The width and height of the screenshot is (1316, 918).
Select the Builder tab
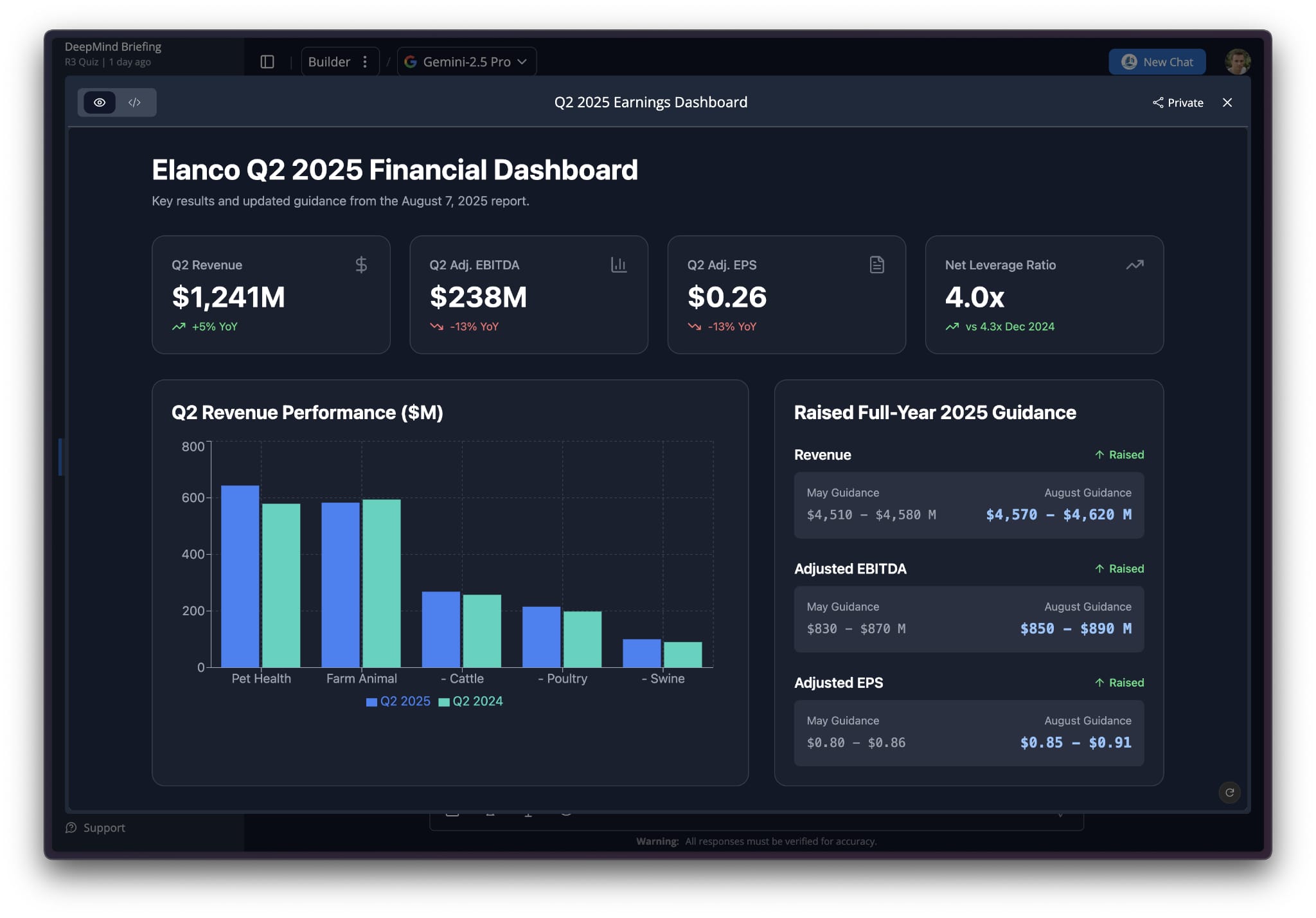(x=329, y=62)
